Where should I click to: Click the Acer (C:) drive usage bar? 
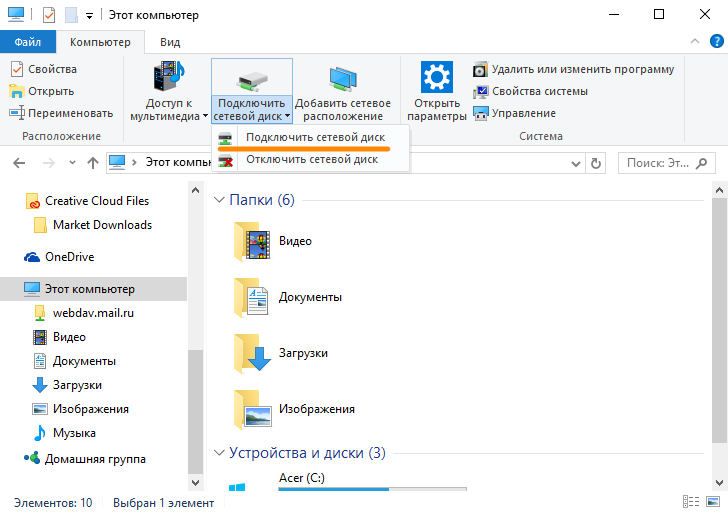tap(372, 490)
